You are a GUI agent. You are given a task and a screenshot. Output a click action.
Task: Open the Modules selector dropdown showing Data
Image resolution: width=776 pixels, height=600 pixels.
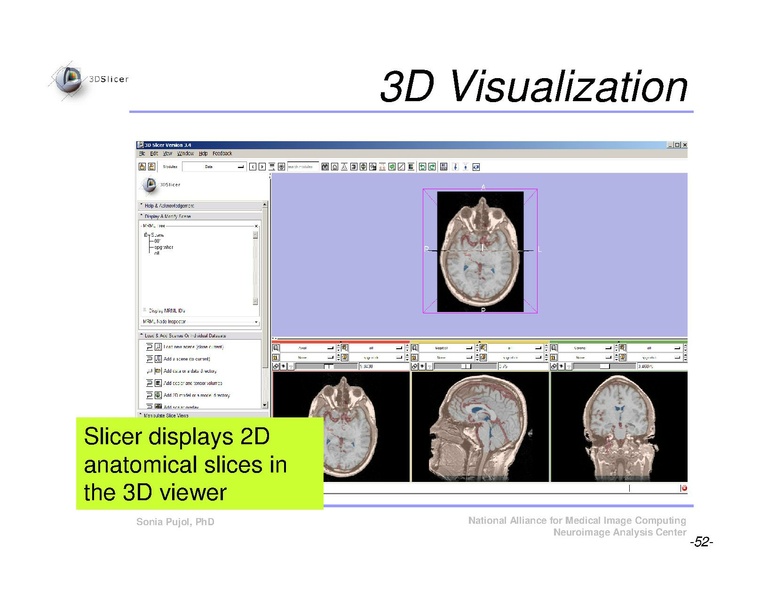(214, 167)
